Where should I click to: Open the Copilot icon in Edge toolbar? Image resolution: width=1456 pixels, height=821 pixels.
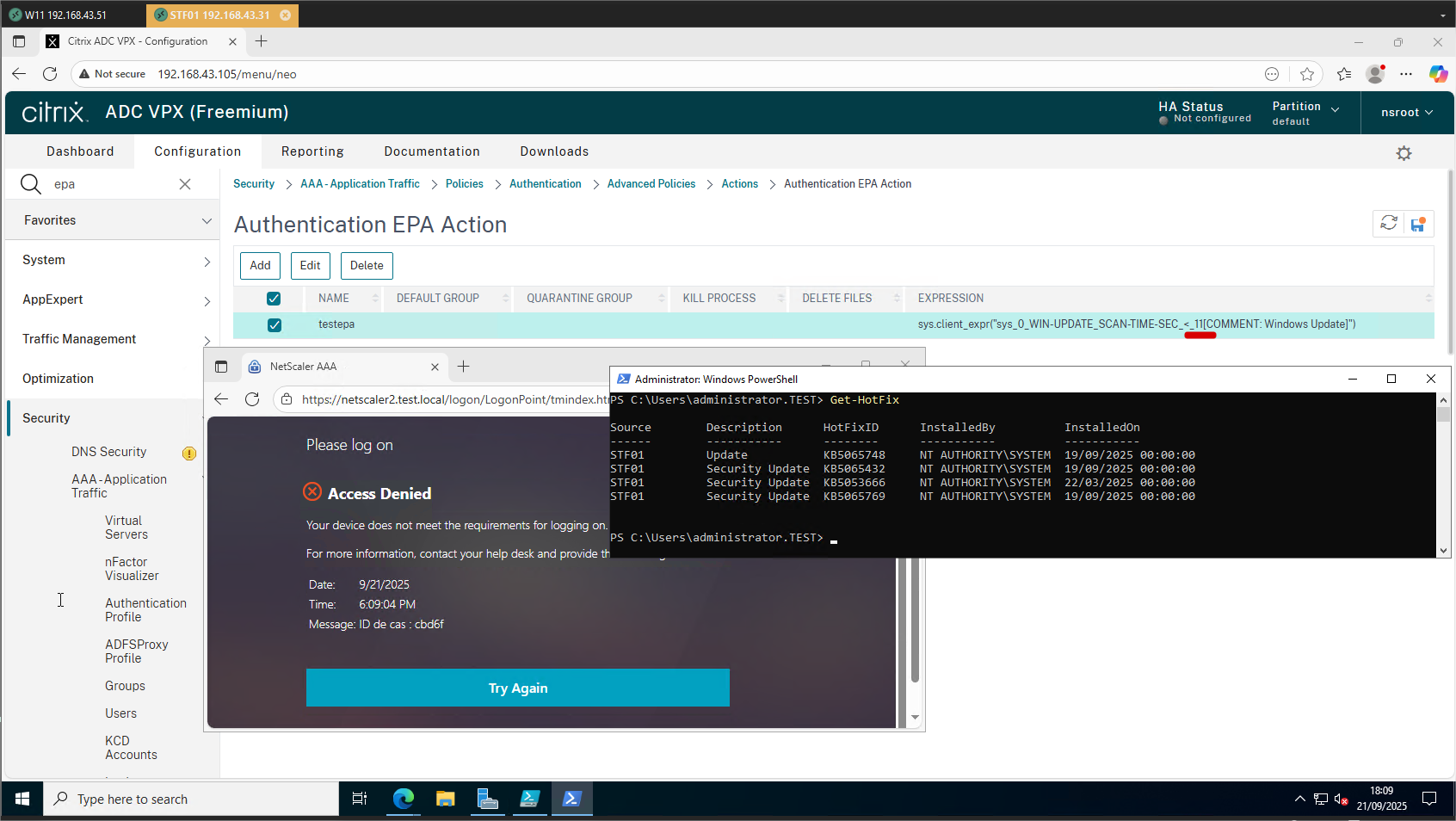(x=1438, y=74)
